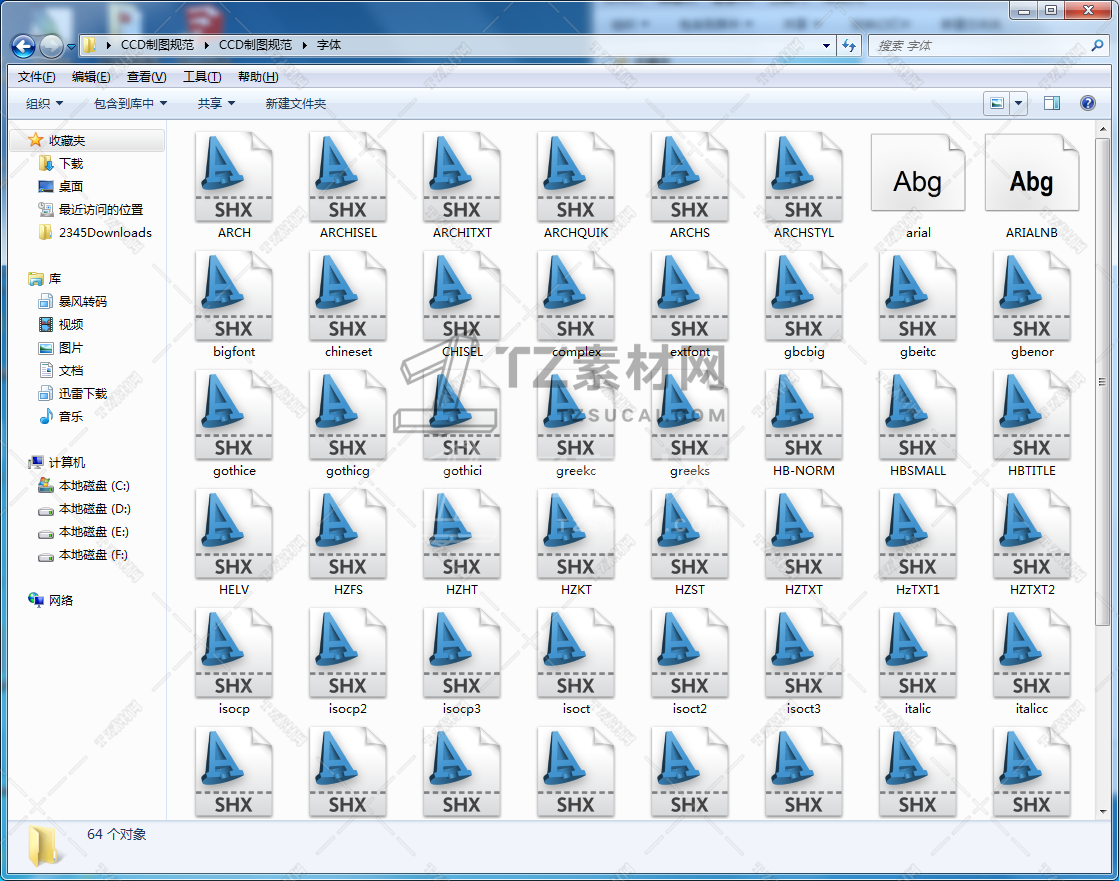This screenshot has width=1119, height=881.
Task: Select the ARCHQUIK SHX file
Action: point(575,177)
